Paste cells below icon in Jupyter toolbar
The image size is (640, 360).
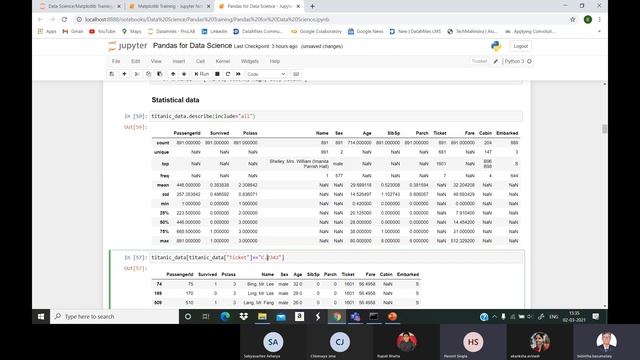160,74
